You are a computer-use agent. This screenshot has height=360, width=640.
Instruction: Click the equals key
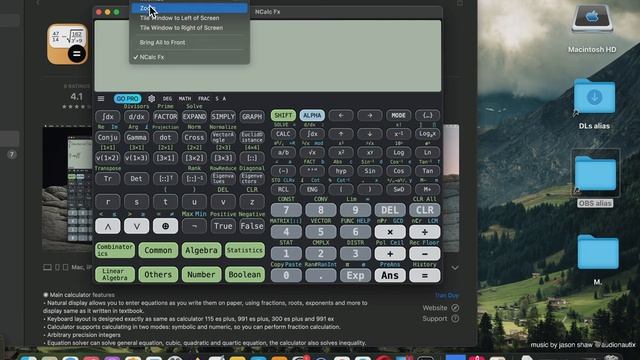[424, 276]
